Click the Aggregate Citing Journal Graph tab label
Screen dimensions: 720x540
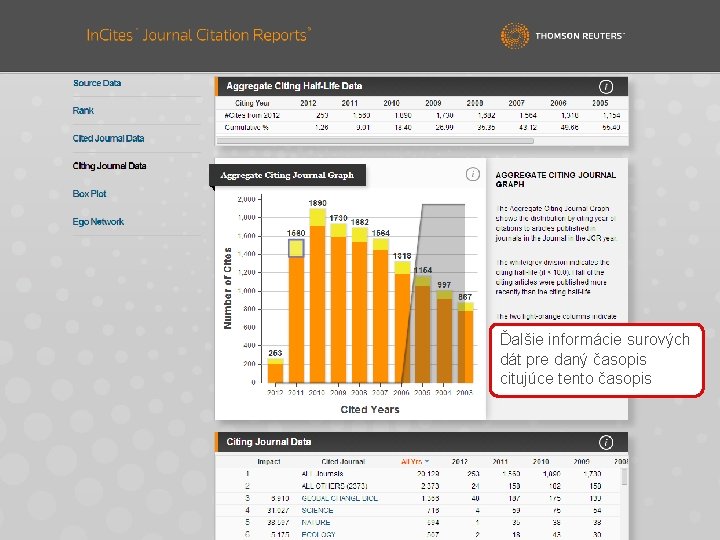pyautogui.click(x=287, y=175)
